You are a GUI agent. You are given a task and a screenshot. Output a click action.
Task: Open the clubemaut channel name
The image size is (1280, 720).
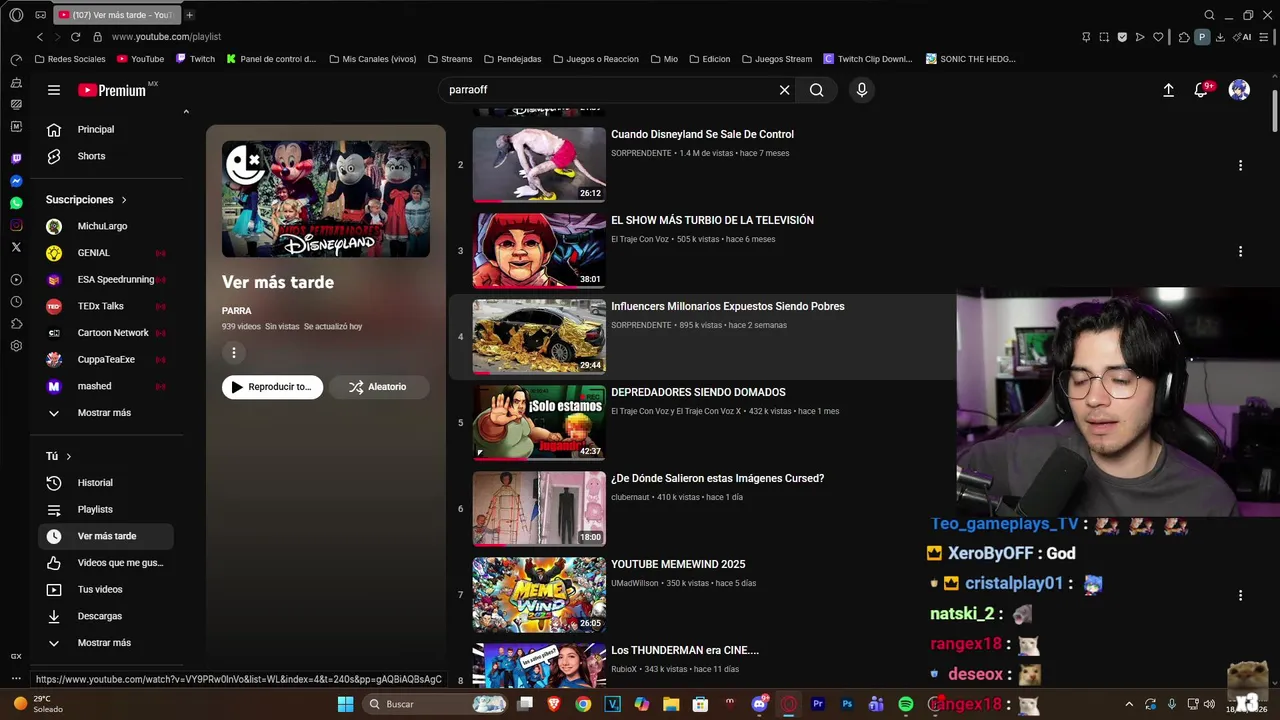point(630,497)
